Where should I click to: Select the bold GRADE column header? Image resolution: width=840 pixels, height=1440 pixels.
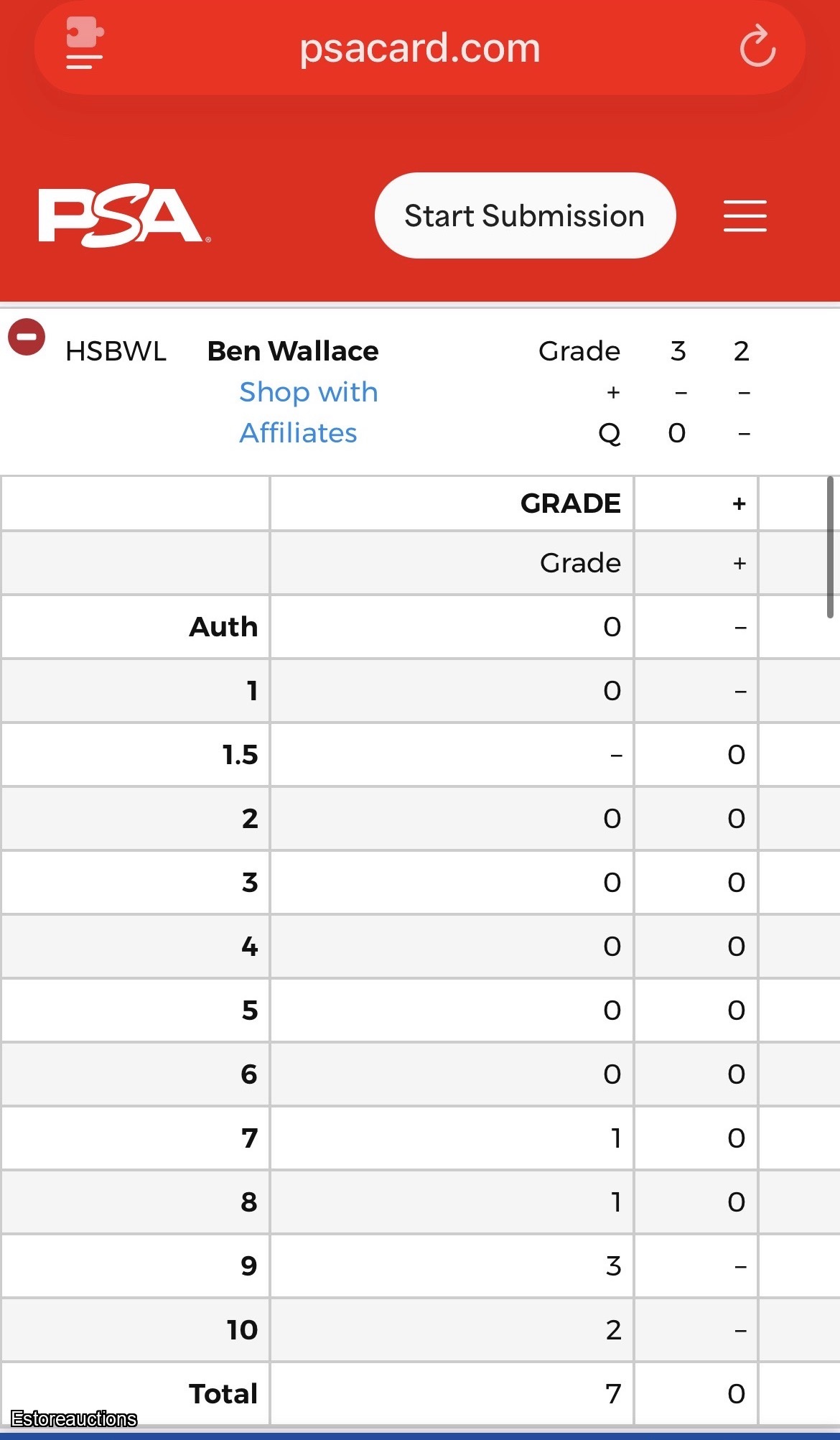click(x=570, y=503)
